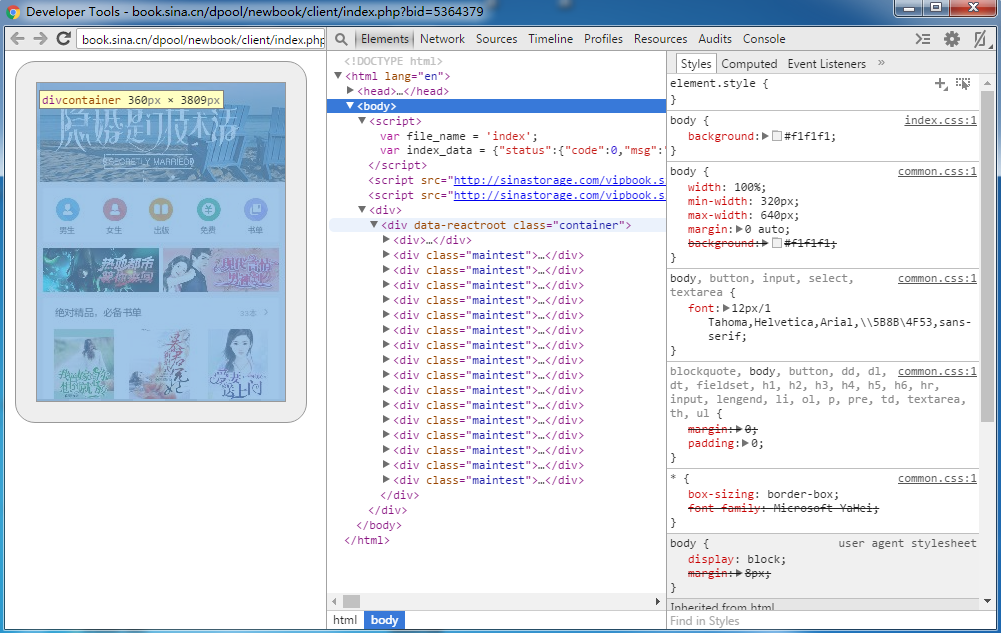Click Styles pane scrollbar up arrow

pos(988,83)
